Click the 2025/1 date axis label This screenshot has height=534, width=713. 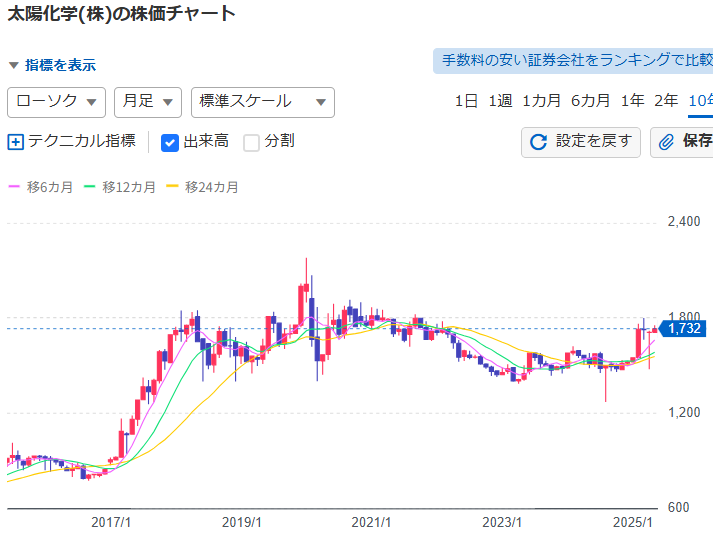point(633,522)
